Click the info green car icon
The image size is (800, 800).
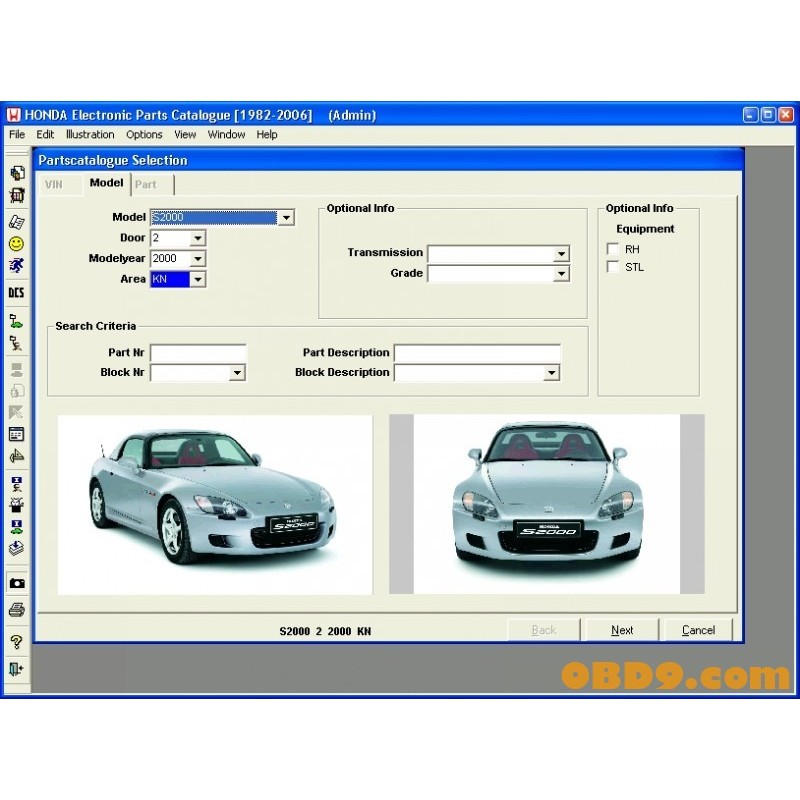pos(16,527)
